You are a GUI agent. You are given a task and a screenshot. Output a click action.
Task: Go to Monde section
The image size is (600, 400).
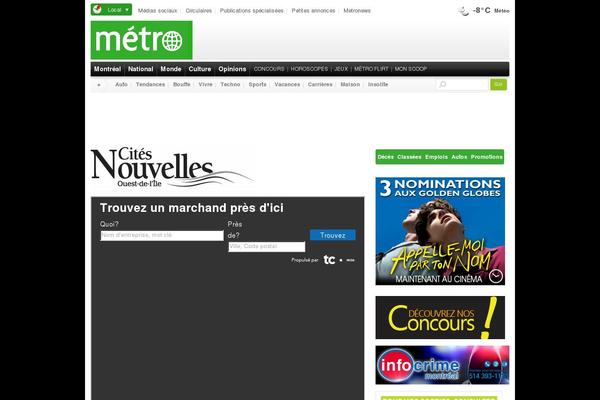[171, 69]
